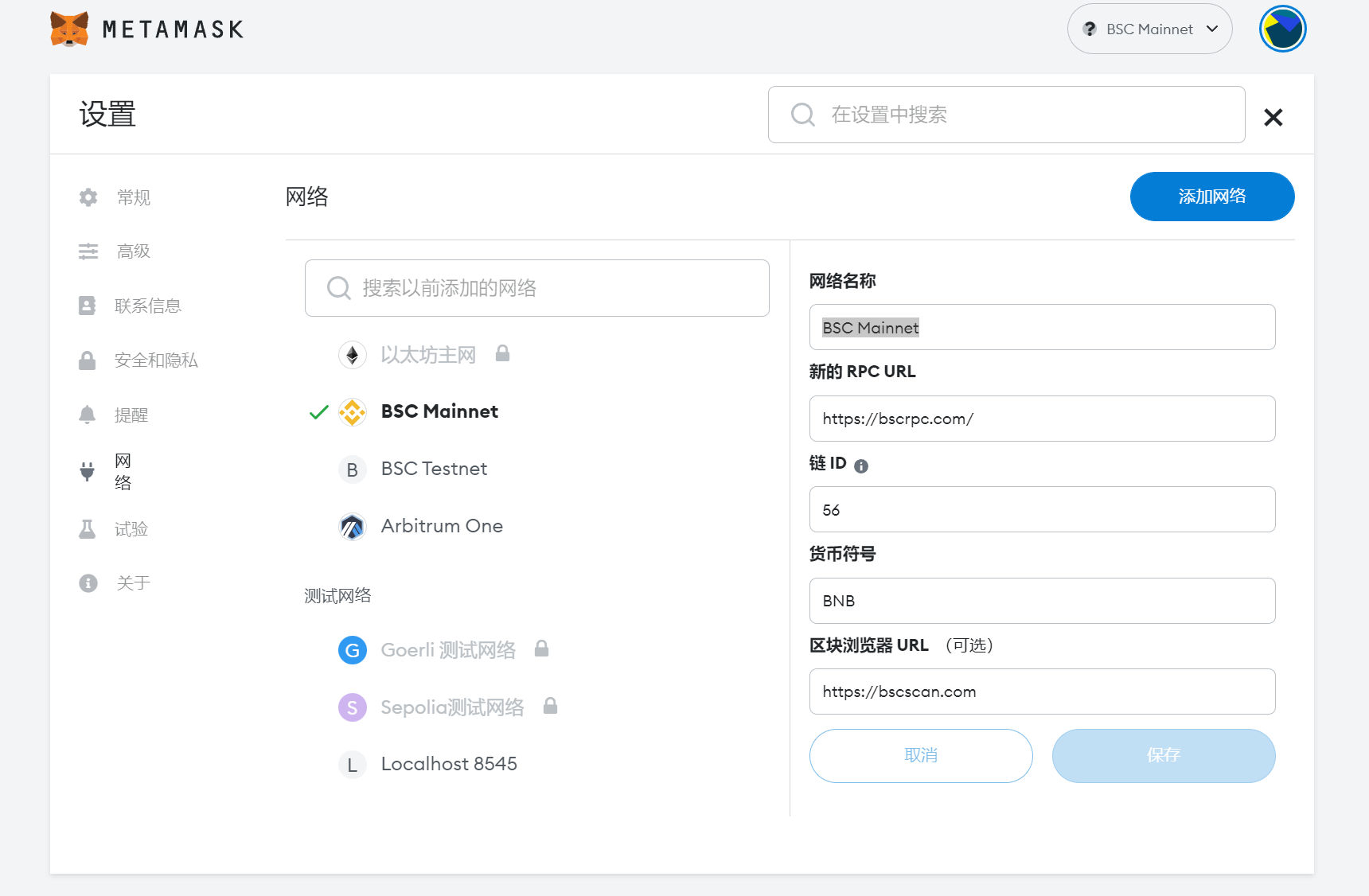Click the contact card icon beside 联系信息
1369x896 pixels.
(x=88, y=306)
